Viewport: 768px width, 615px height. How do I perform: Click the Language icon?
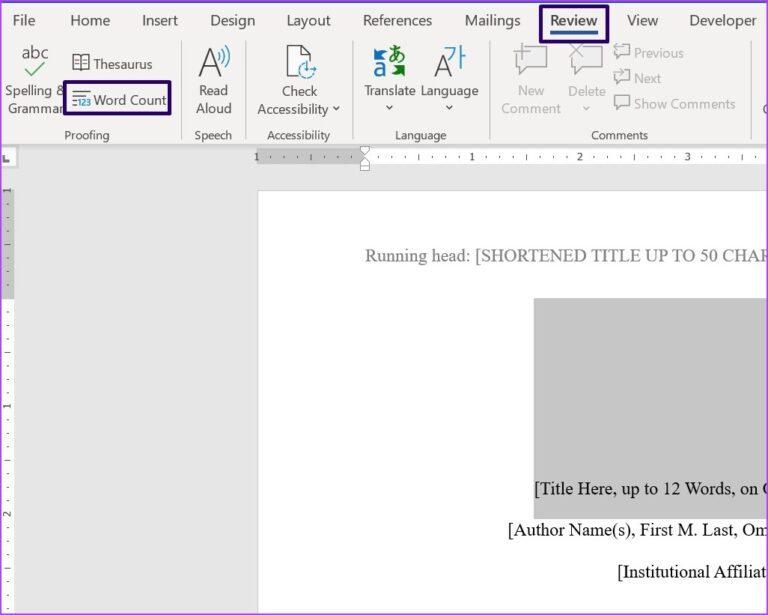click(x=449, y=62)
